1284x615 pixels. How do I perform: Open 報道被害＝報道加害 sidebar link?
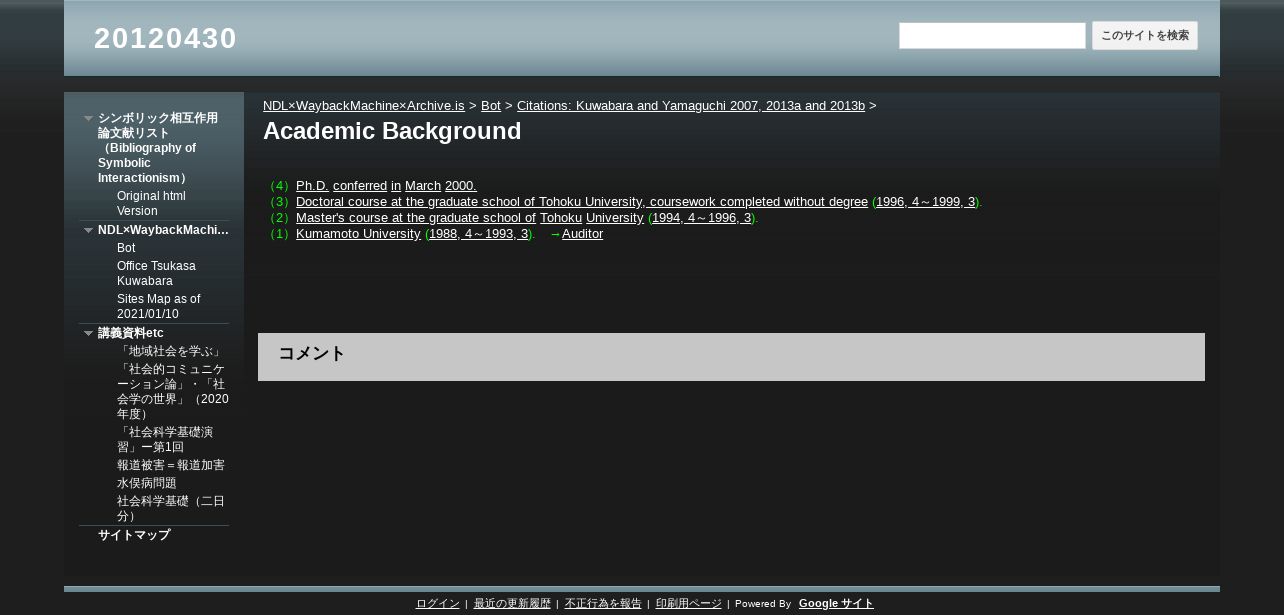pyautogui.click(x=171, y=465)
